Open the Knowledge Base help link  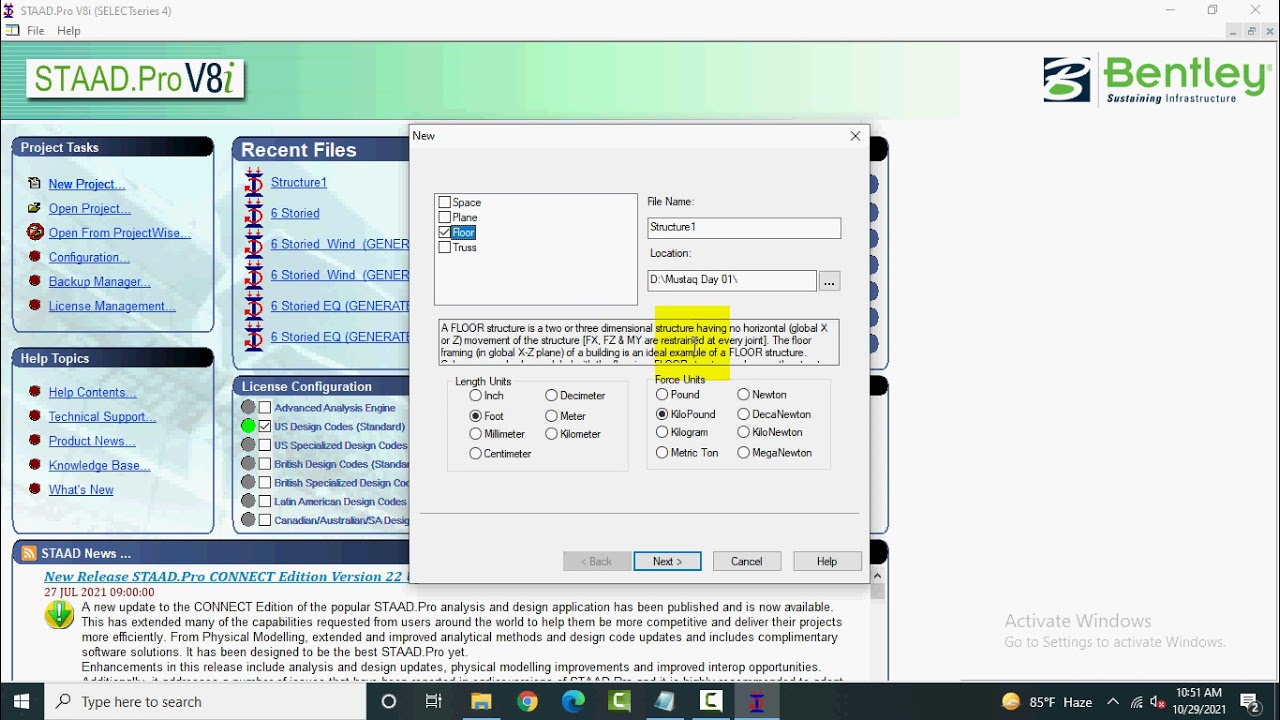pos(100,465)
